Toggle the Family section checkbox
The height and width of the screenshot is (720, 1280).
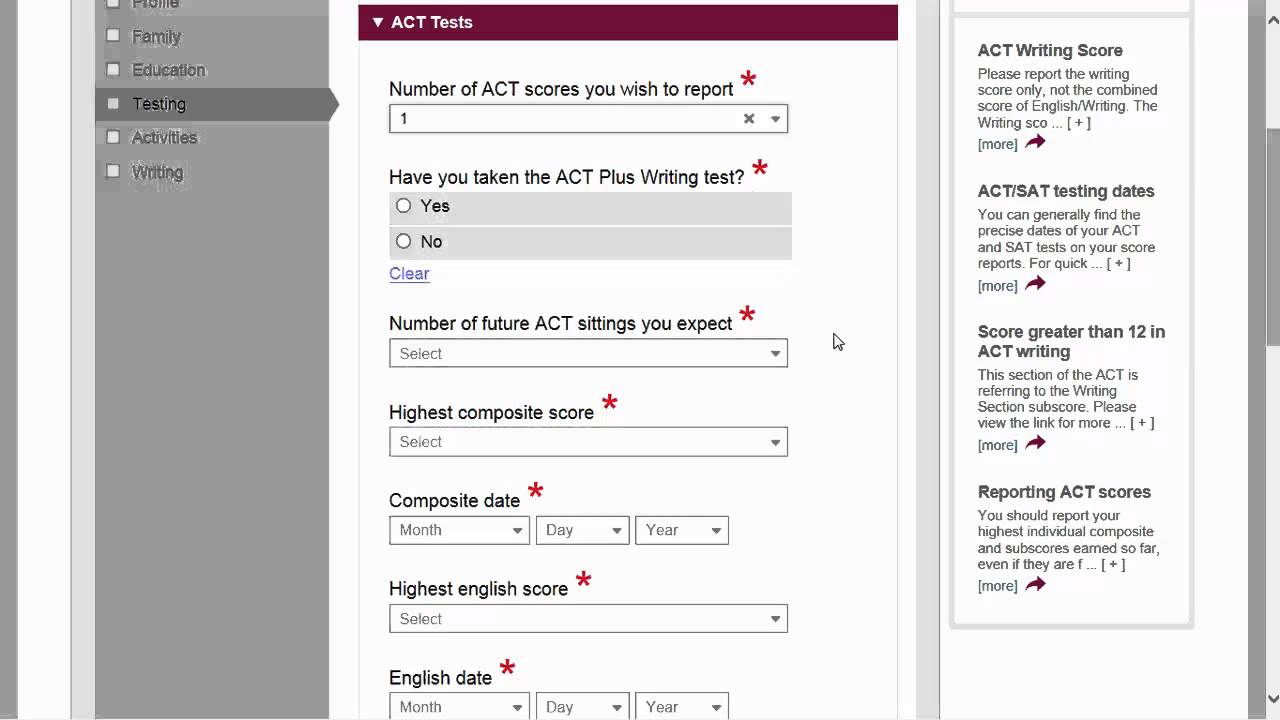(x=113, y=36)
